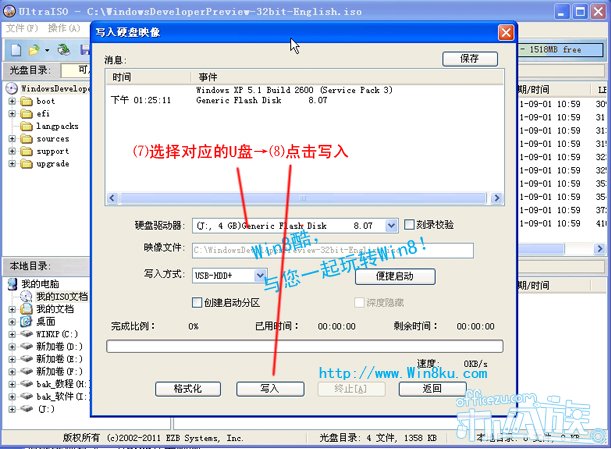Click the message list horizontal scrollbar track
Screen dimensions: 611x449
[x=303, y=198]
